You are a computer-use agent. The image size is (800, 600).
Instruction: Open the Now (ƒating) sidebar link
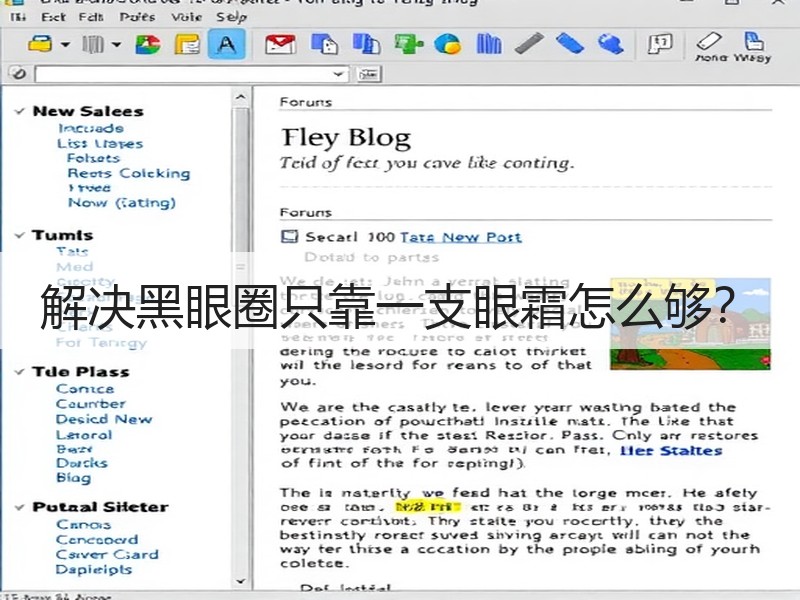pyautogui.click(x=122, y=203)
